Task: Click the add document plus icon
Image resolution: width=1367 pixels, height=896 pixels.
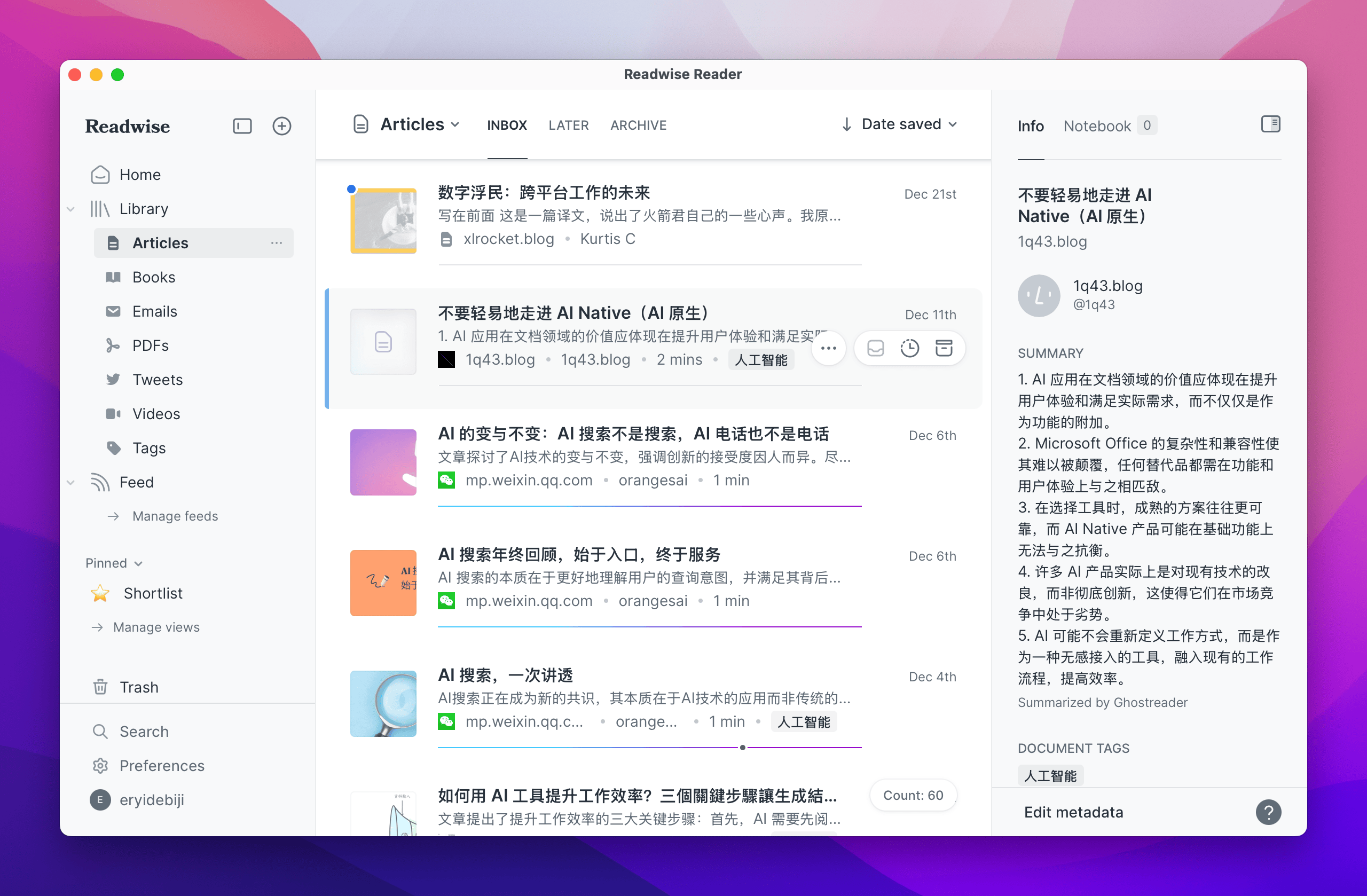Action: (x=281, y=126)
